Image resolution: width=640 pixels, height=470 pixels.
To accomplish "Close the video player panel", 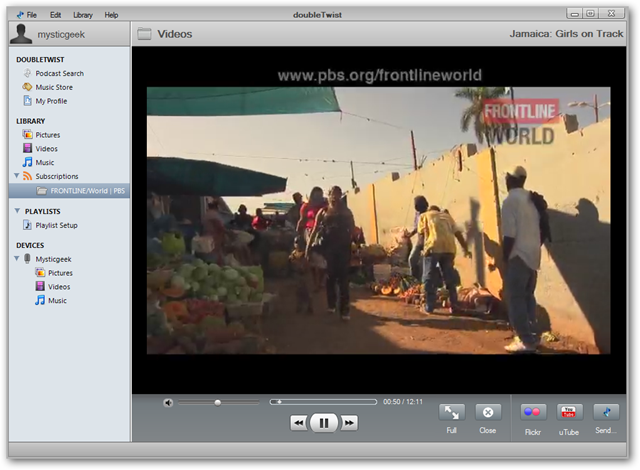I will pyautogui.click(x=488, y=413).
